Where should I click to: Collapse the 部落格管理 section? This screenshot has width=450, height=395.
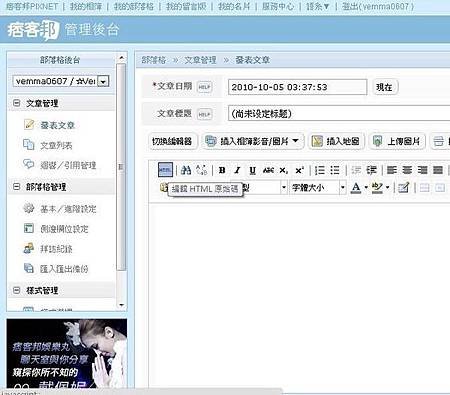tap(16, 186)
